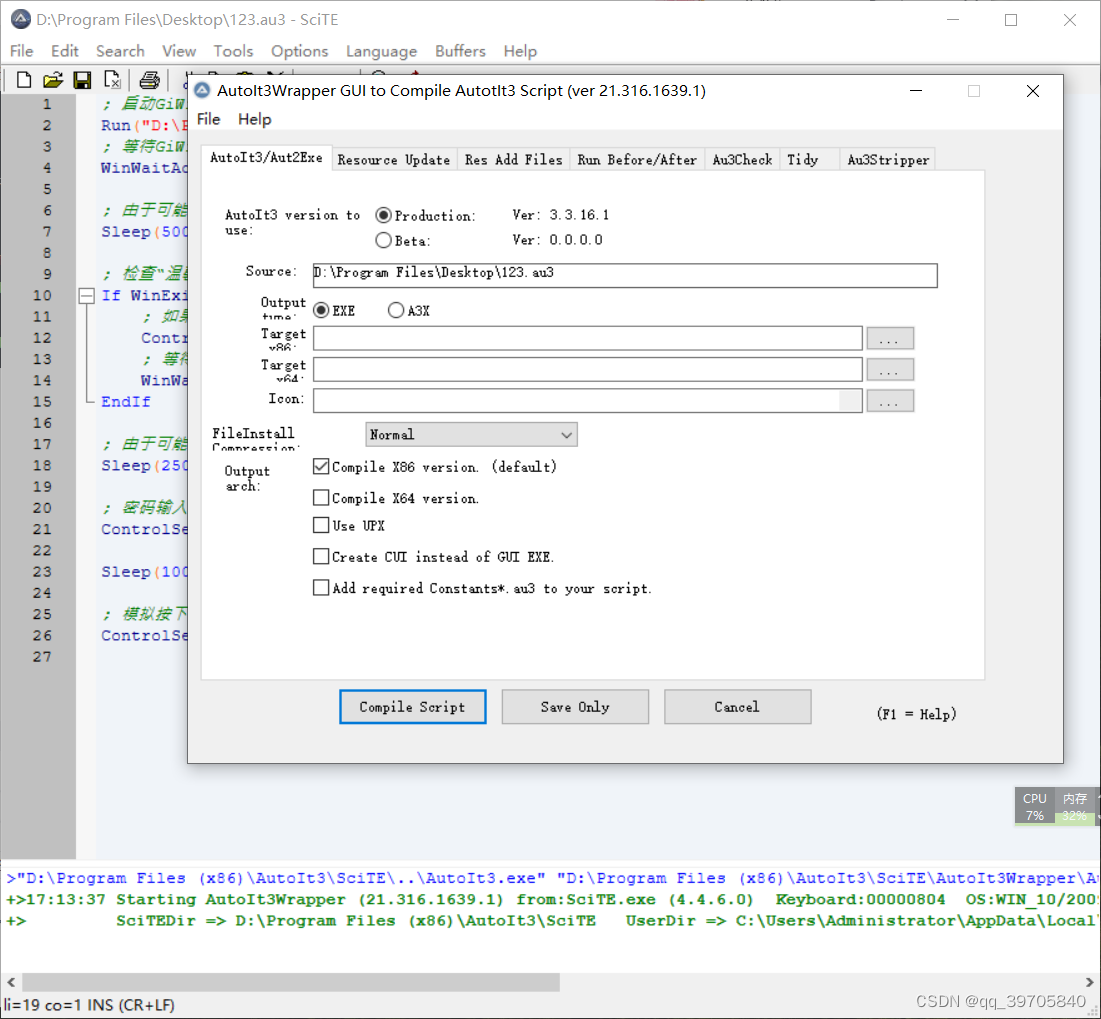Open SciTE View menu

click(179, 51)
